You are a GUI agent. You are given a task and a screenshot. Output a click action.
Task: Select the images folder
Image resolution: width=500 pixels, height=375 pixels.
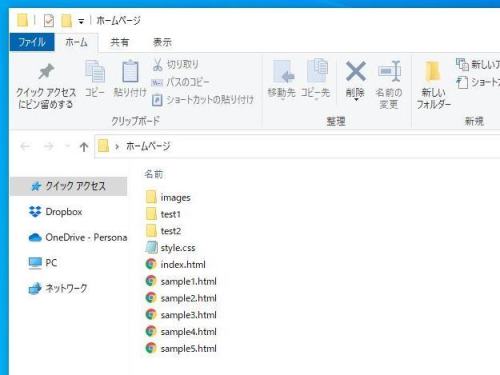click(x=168, y=197)
